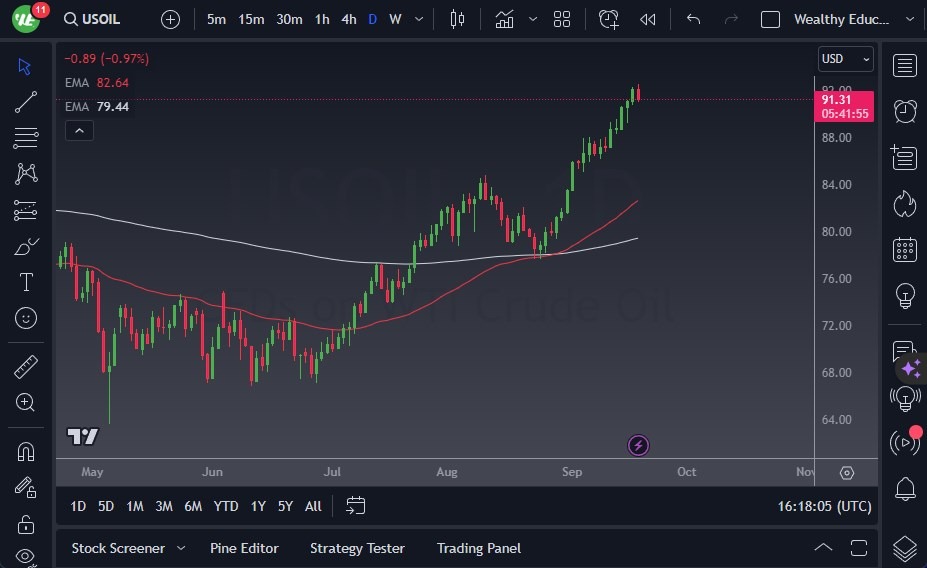The image size is (927, 568).
Task: Set the chart range to YTD
Action: 226,506
